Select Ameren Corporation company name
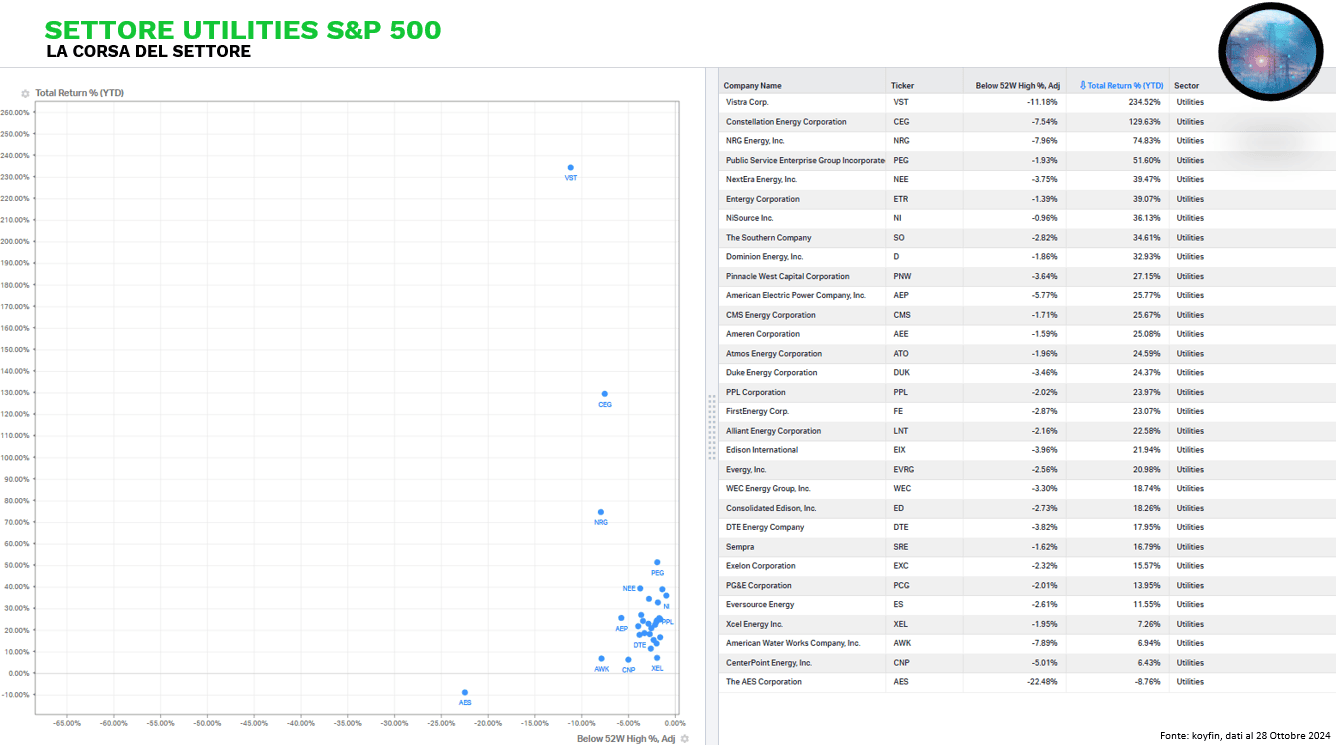 pyautogui.click(x=763, y=334)
